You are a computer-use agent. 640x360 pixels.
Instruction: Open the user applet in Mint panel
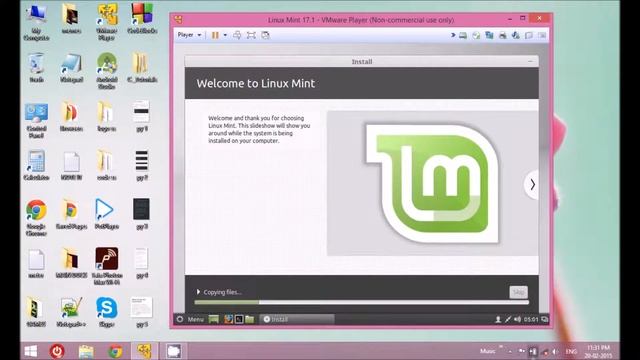pos(498,319)
